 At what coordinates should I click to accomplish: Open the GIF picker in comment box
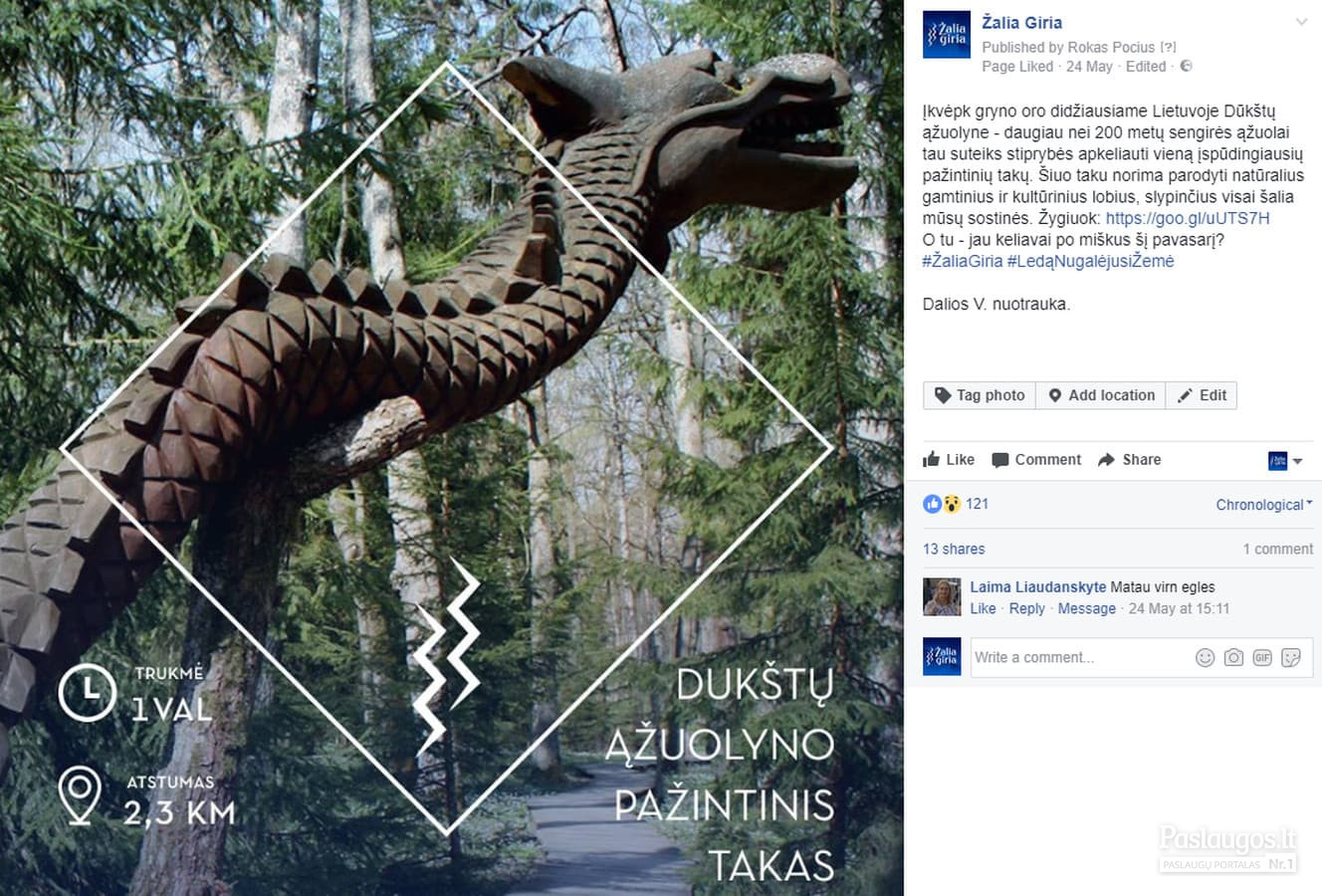coord(1262,658)
